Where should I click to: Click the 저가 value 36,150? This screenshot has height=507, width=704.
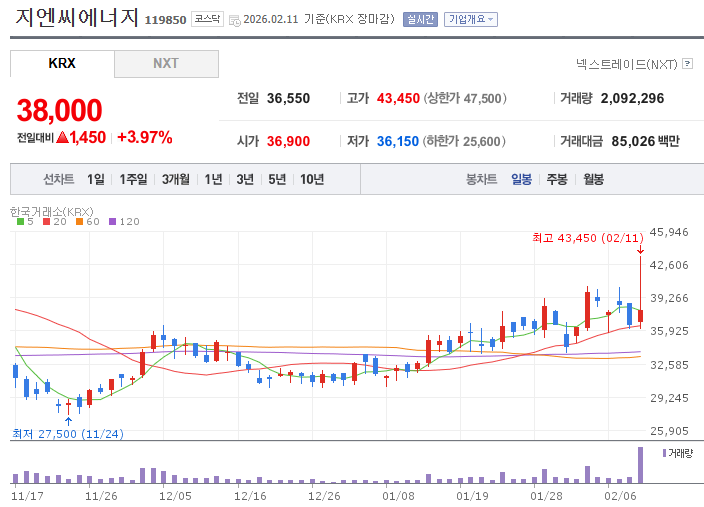[398, 141]
